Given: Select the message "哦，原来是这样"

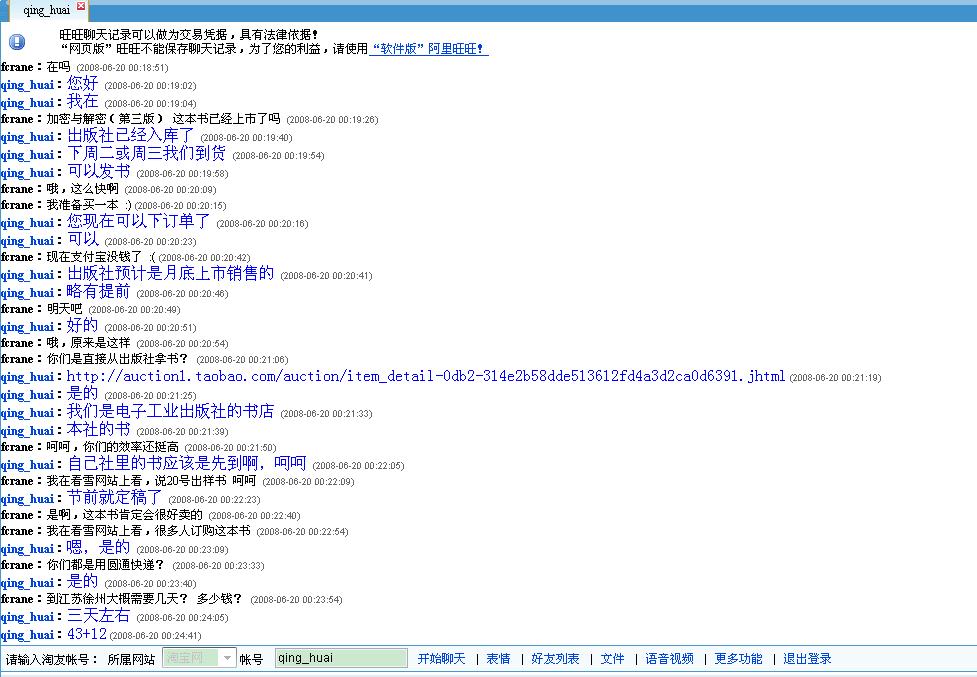Looking at the screenshot, I should pyautogui.click(x=88, y=343).
